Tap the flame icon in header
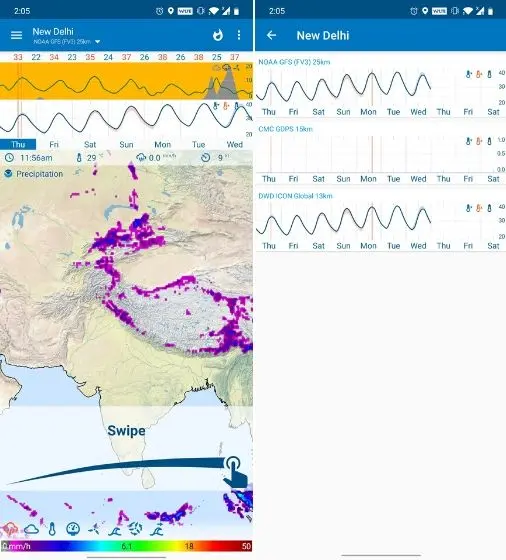The image size is (506, 560). click(218, 35)
